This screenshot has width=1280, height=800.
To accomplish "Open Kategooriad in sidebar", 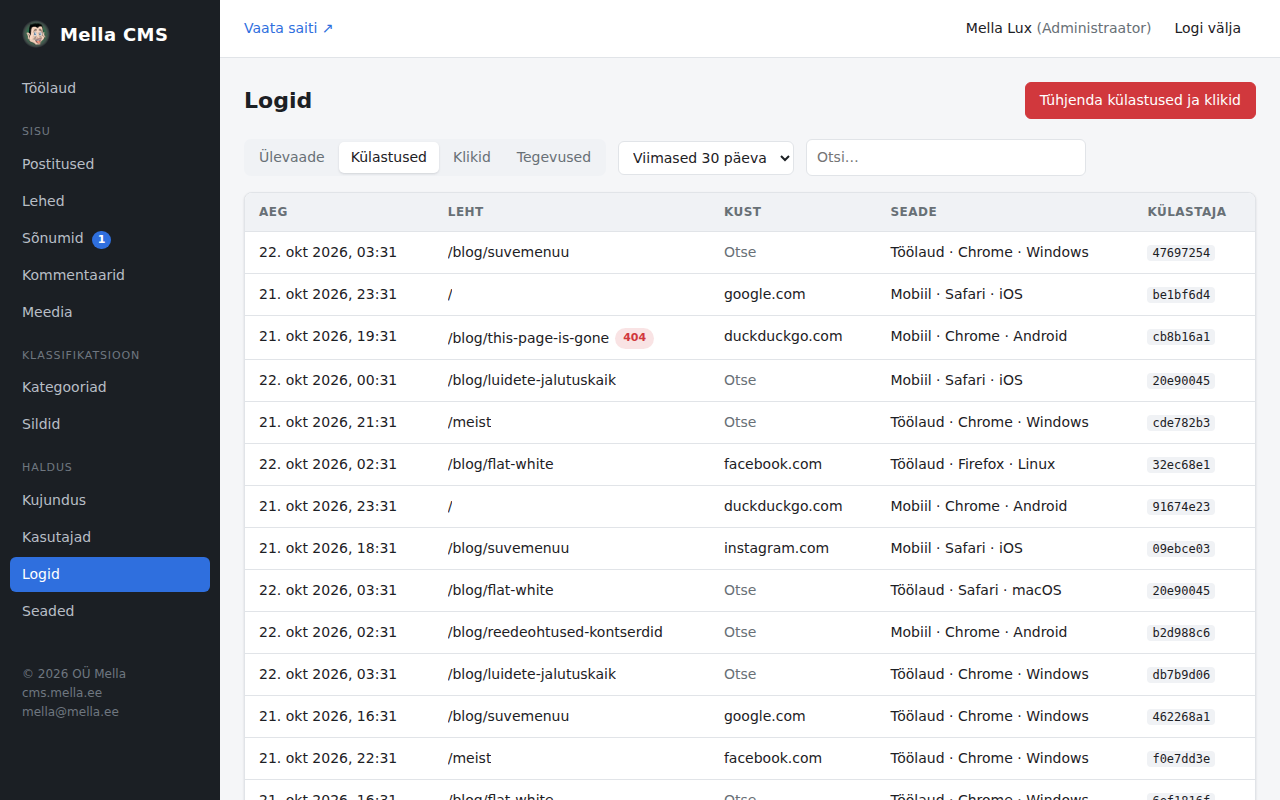I will pyautogui.click(x=110, y=387).
